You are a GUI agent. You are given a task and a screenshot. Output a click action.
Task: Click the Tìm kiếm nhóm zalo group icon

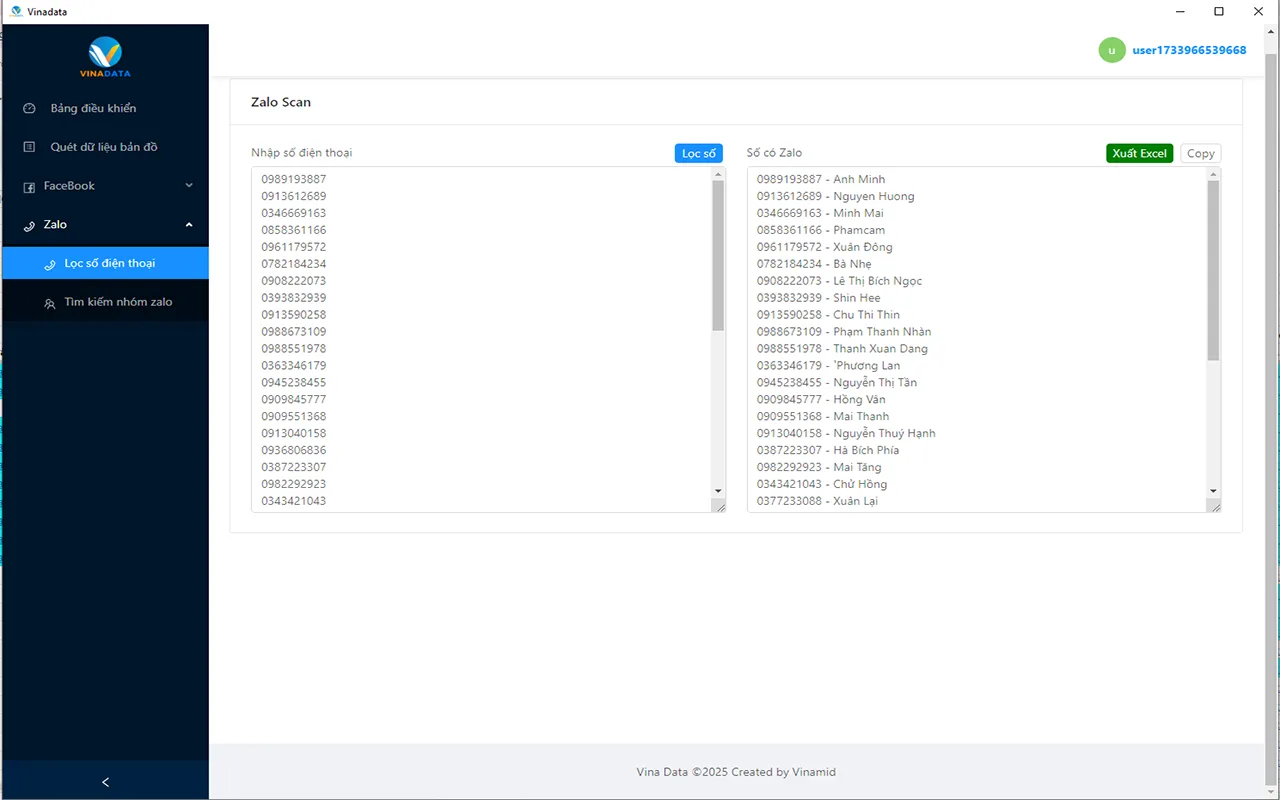pos(50,303)
